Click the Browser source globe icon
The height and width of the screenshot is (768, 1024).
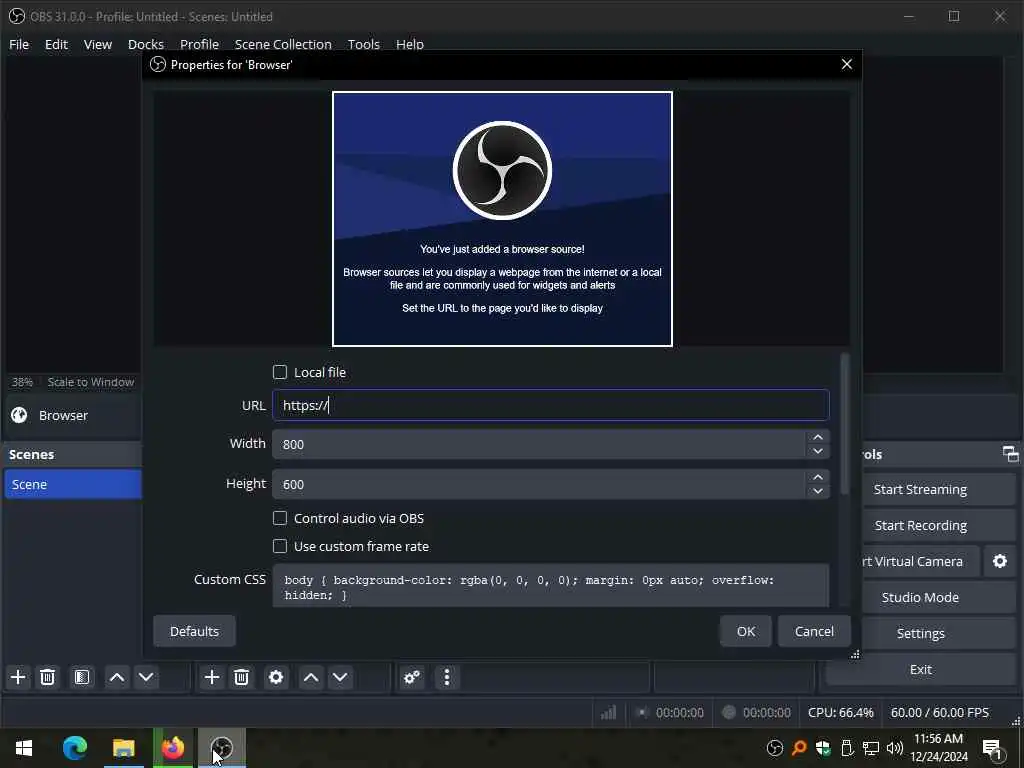[19, 415]
